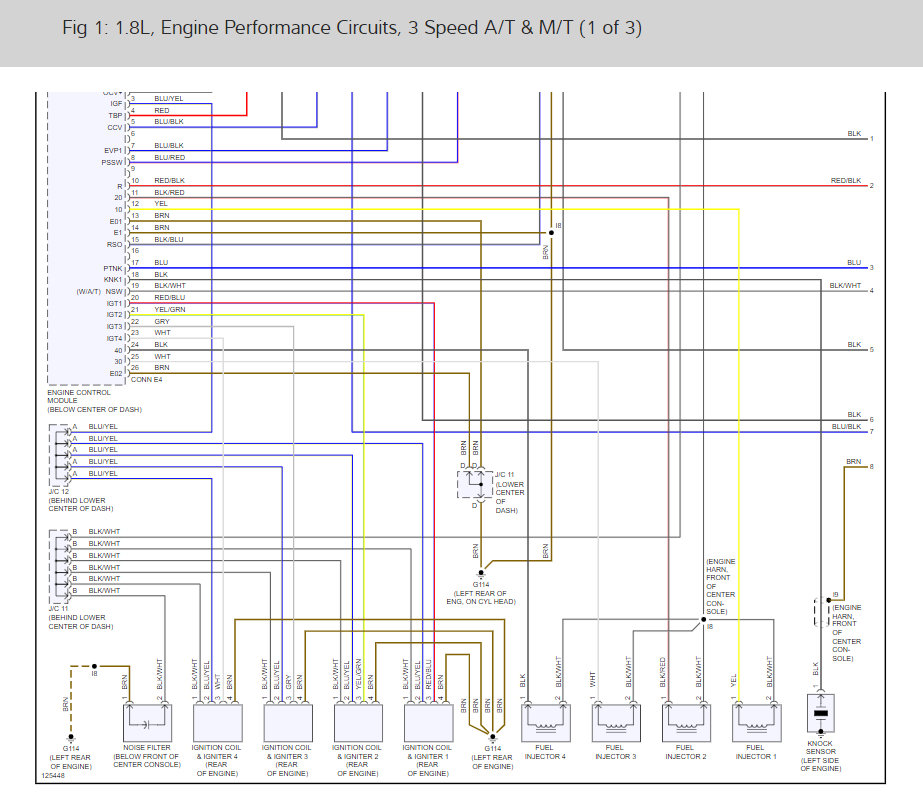This screenshot has width=923, height=807.
Task: Click the 'YEL/GRN' wire label at pin 21
Action: (x=170, y=310)
